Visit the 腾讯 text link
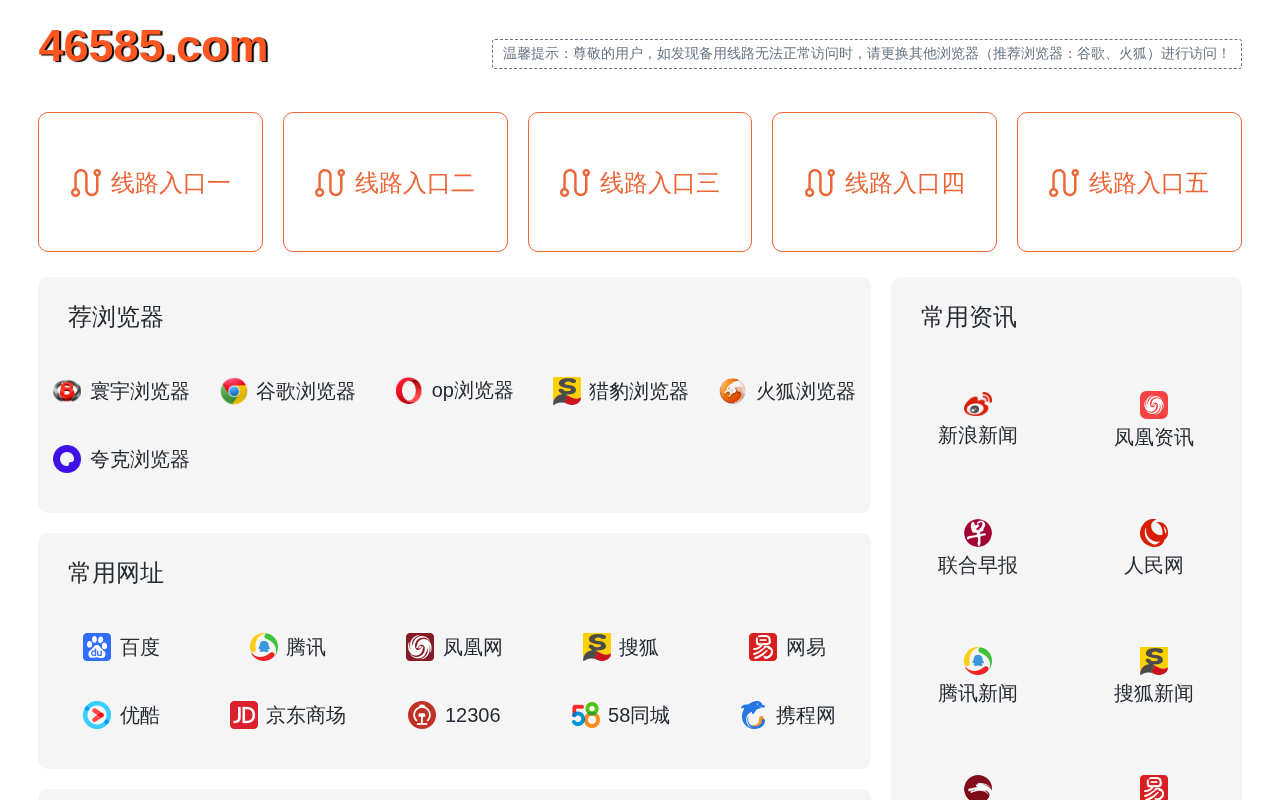 point(306,647)
